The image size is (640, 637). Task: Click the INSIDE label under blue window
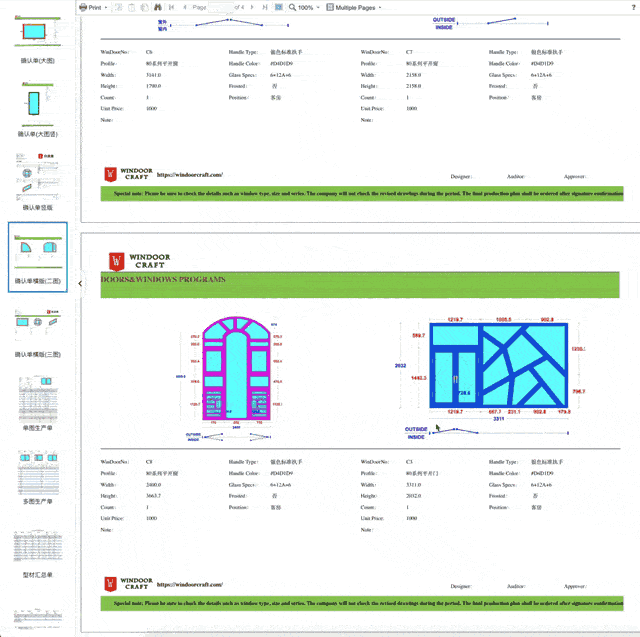pyautogui.click(x=416, y=437)
